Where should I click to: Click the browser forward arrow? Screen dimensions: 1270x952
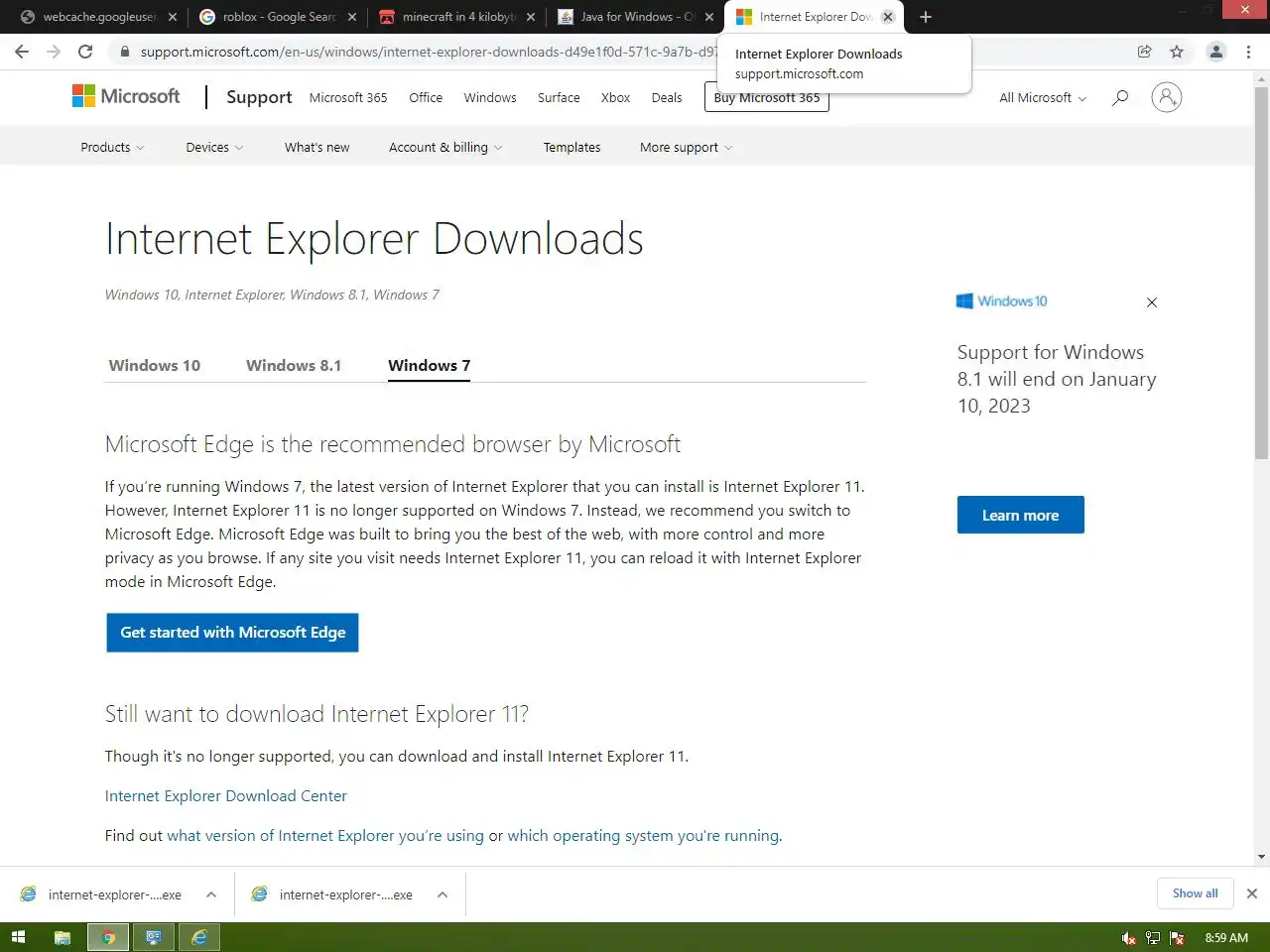point(54,52)
